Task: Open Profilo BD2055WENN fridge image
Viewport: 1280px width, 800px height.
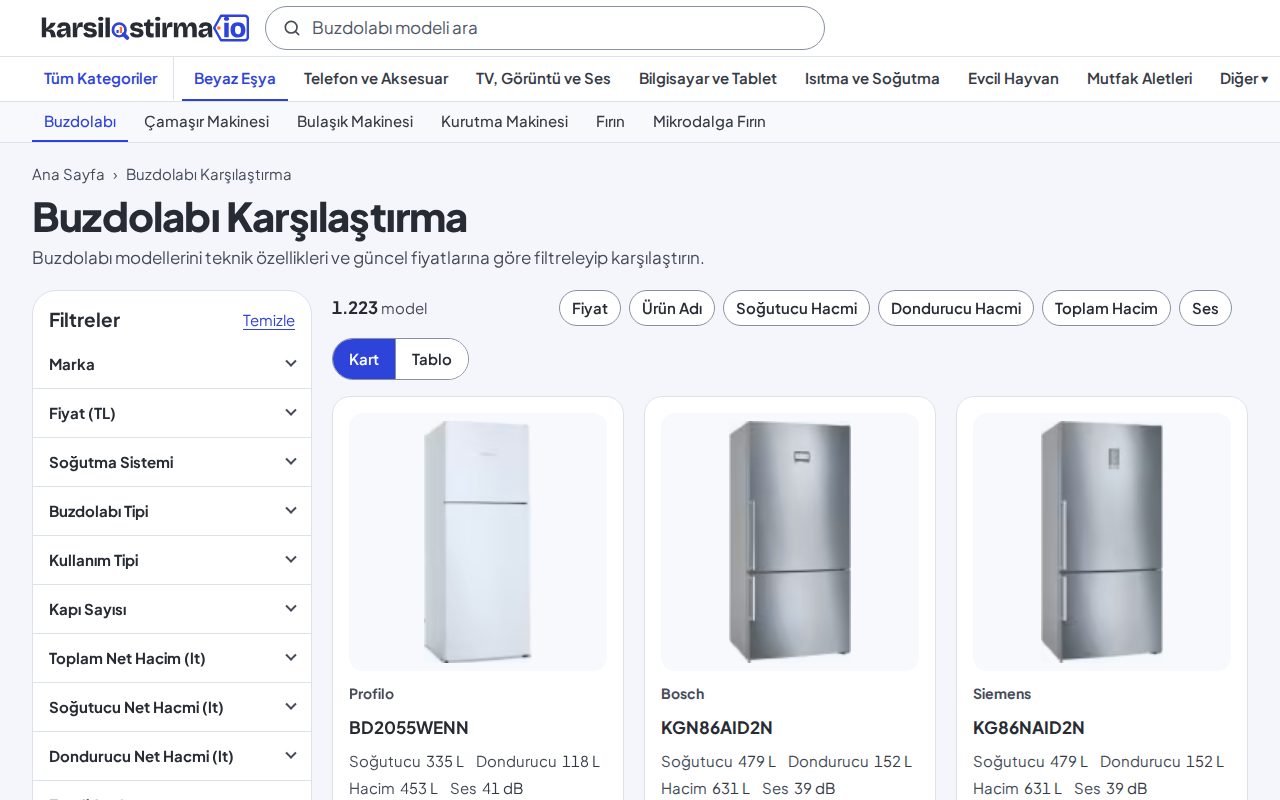Action: tap(478, 542)
